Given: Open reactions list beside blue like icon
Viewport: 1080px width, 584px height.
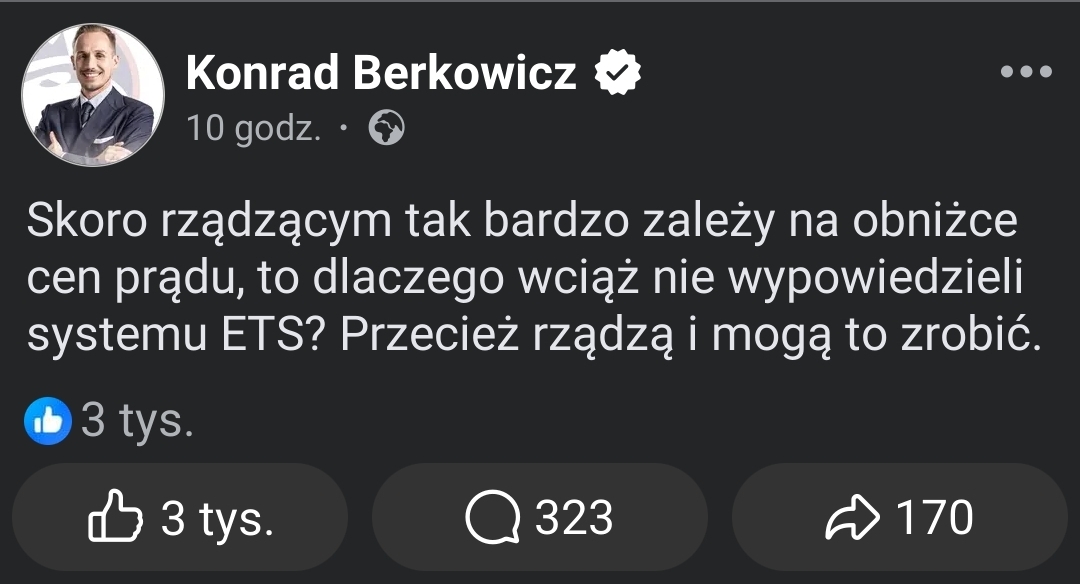Looking at the screenshot, I should point(137,422).
